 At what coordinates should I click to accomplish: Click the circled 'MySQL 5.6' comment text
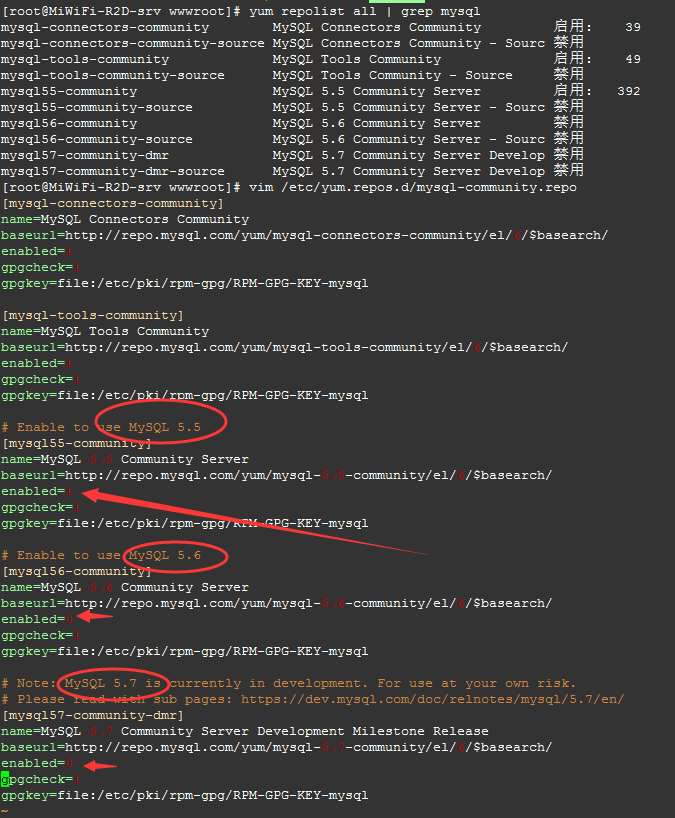pyautogui.click(x=165, y=555)
